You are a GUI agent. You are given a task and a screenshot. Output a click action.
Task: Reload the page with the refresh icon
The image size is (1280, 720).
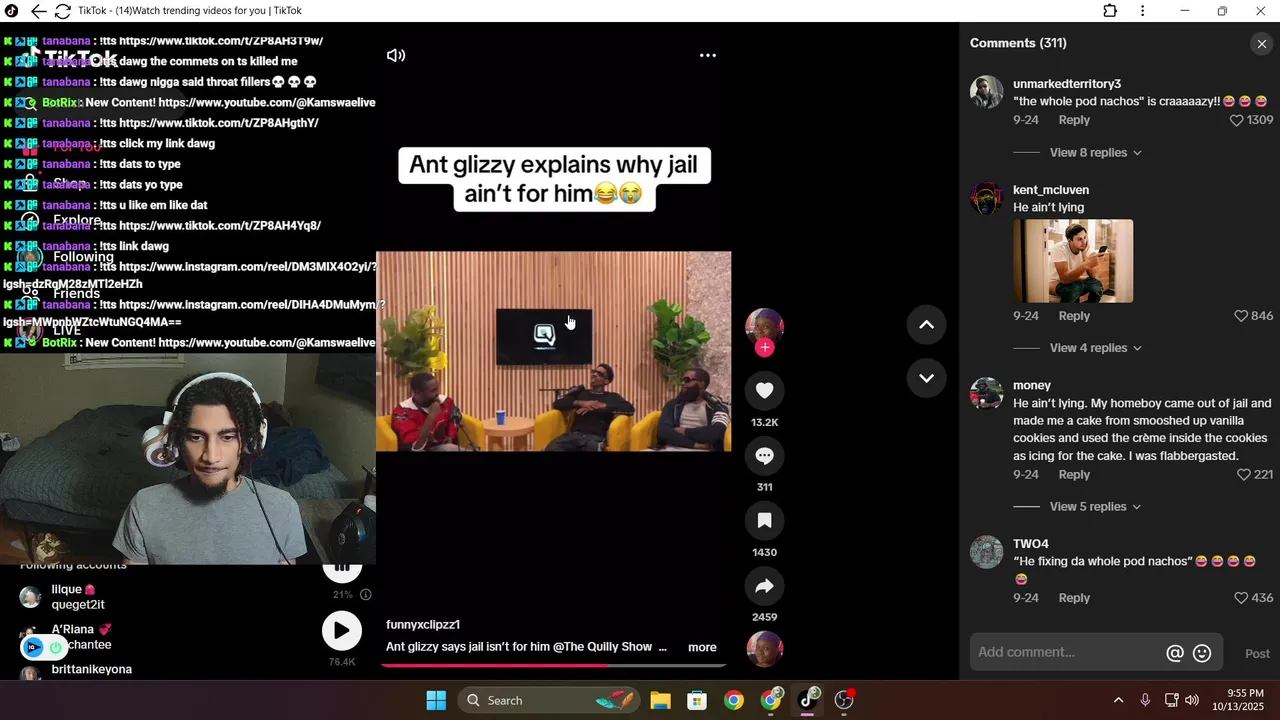tap(63, 11)
